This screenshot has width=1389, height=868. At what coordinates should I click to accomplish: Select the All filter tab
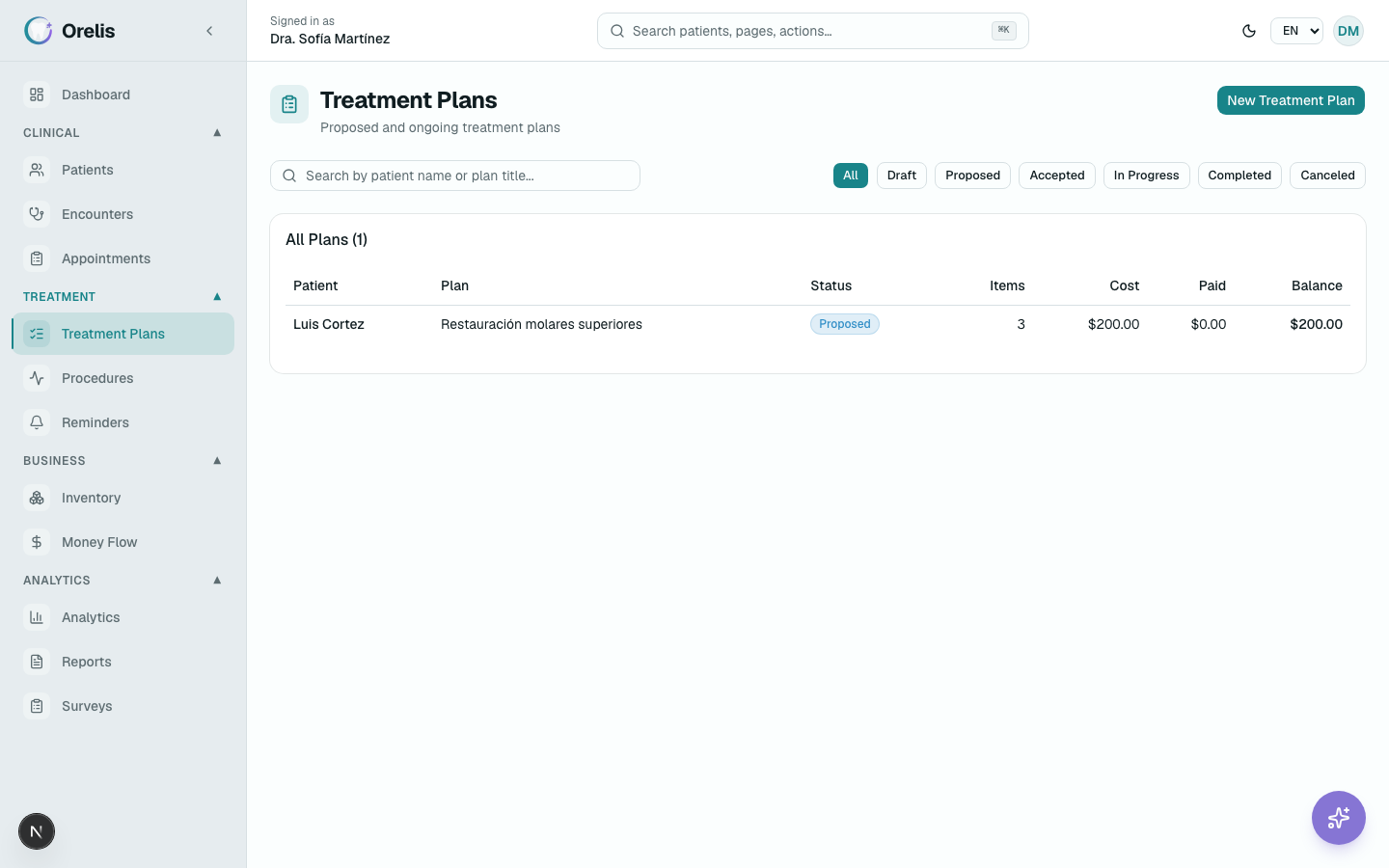tap(851, 176)
